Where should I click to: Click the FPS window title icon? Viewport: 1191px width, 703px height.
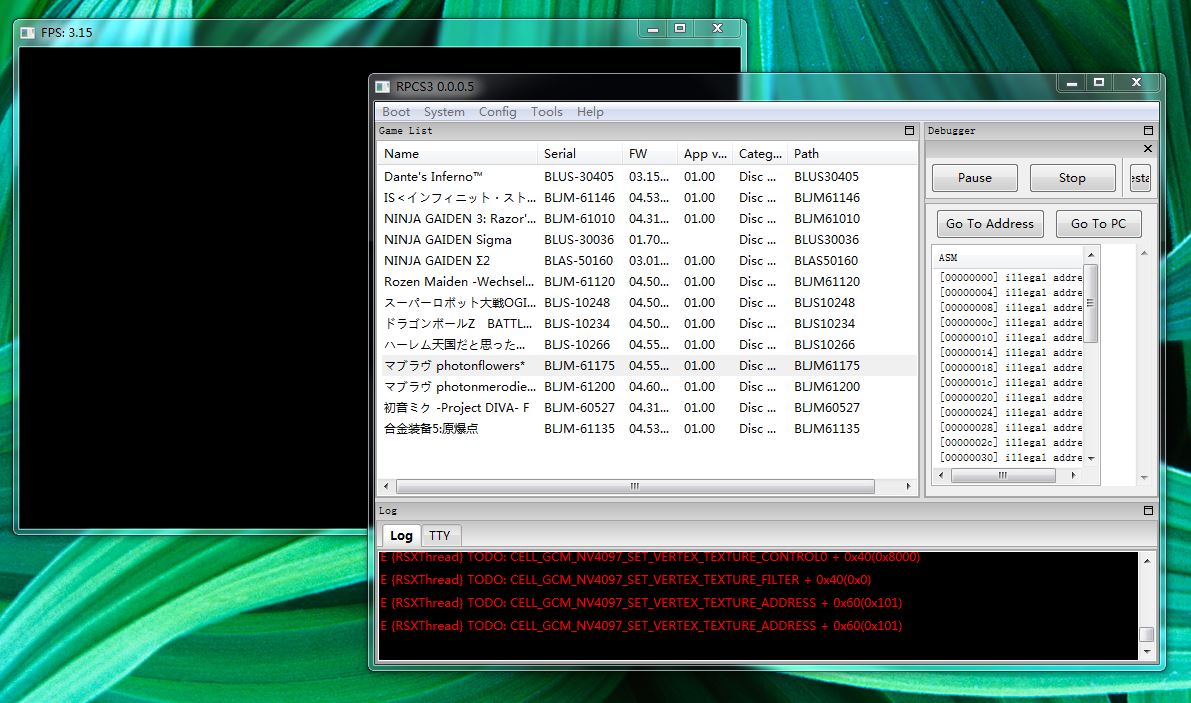tap(28, 33)
